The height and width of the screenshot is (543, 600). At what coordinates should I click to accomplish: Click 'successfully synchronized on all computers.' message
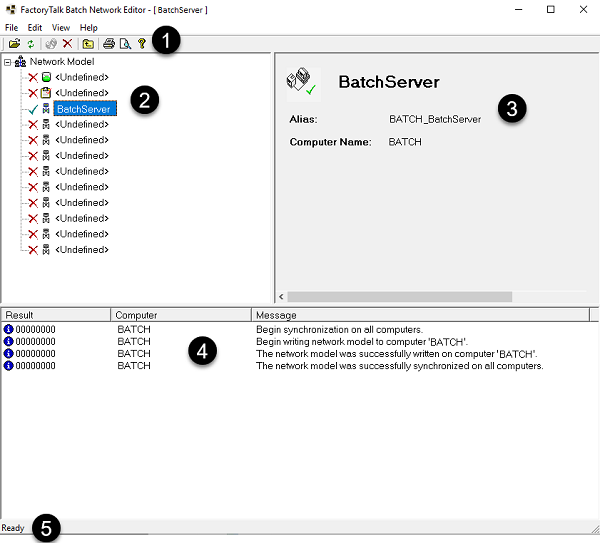[x=399, y=366]
